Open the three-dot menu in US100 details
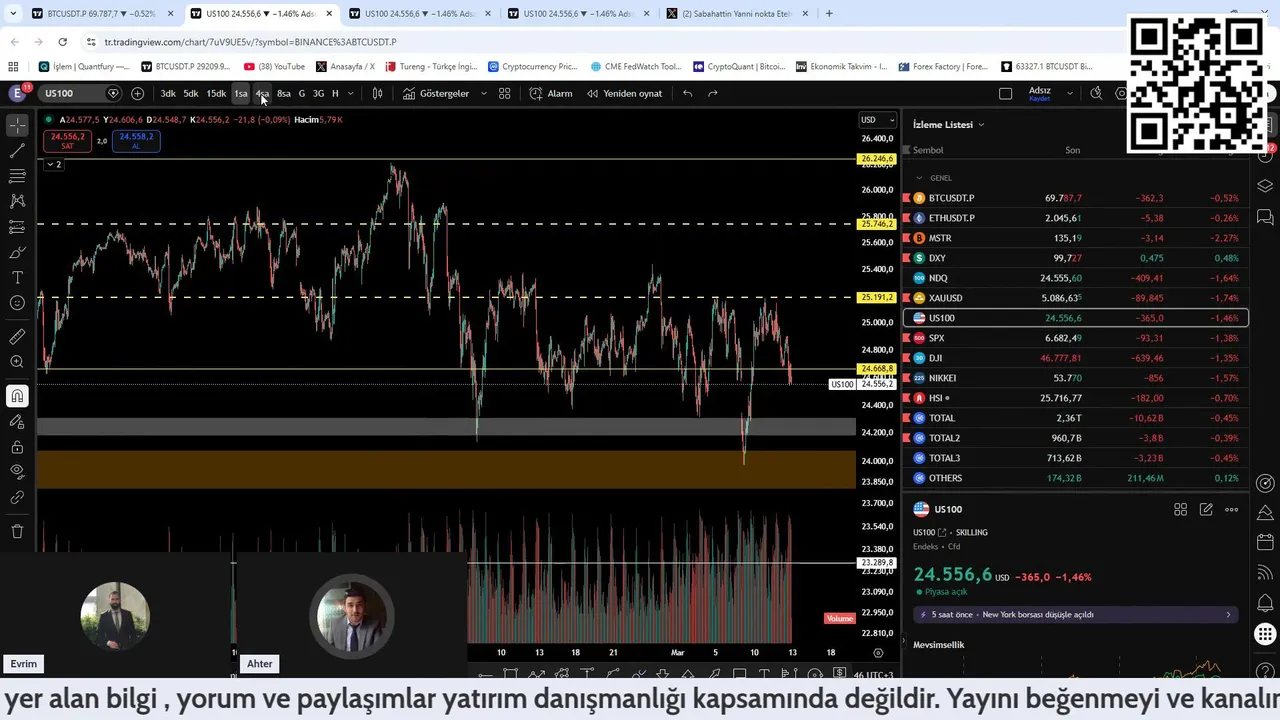The width and height of the screenshot is (1280, 720). point(1231,509)
